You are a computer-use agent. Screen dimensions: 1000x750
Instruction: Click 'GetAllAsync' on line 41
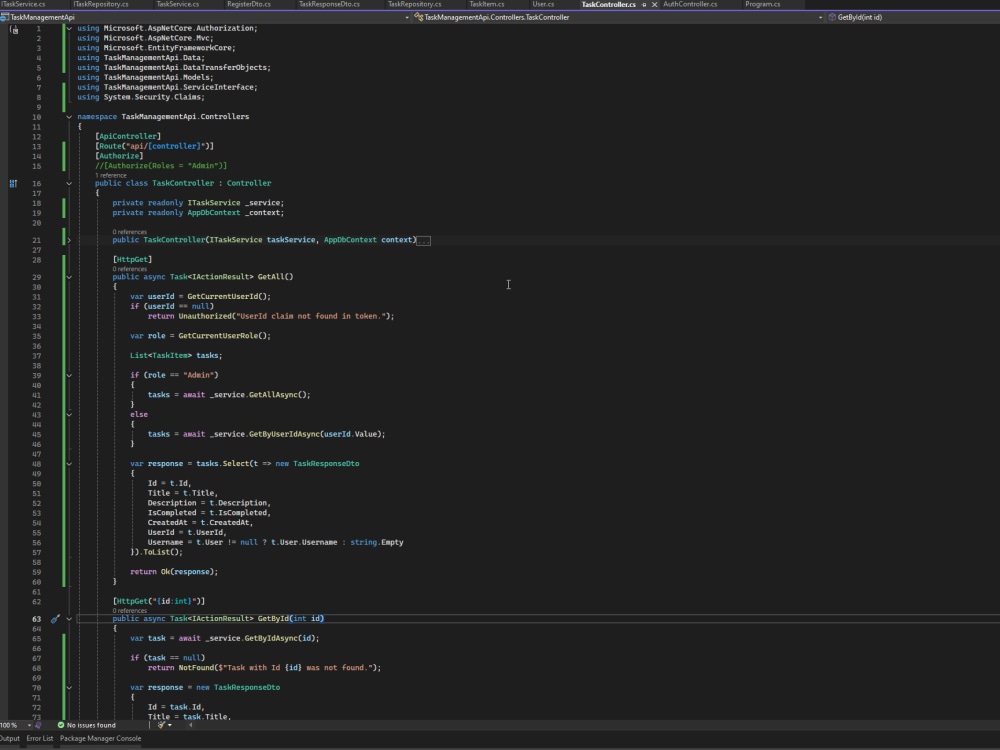(273, 395)
